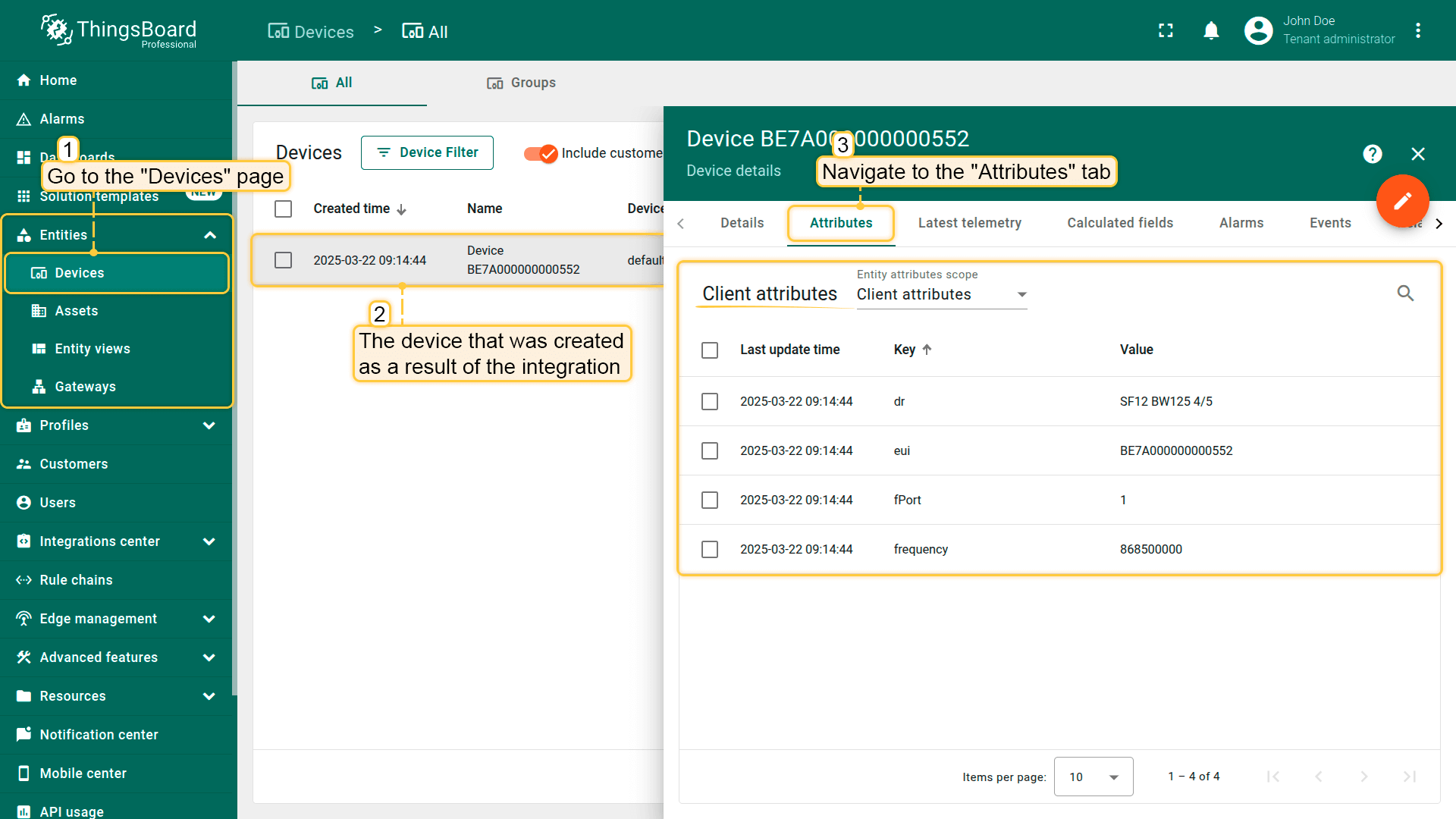
Task: Click the orange edit pencil button
Action: click(x=1402, y=201)
